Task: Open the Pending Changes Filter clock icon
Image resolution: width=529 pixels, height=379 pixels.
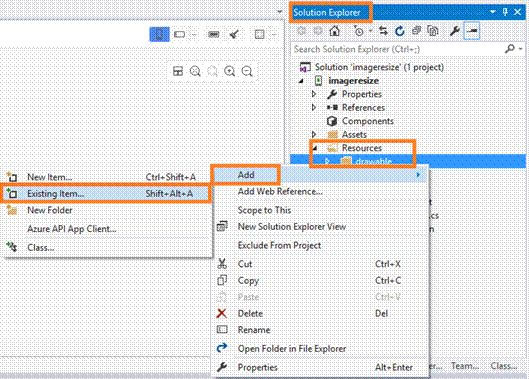Action: pyautogui.click(x=359, y=31)
